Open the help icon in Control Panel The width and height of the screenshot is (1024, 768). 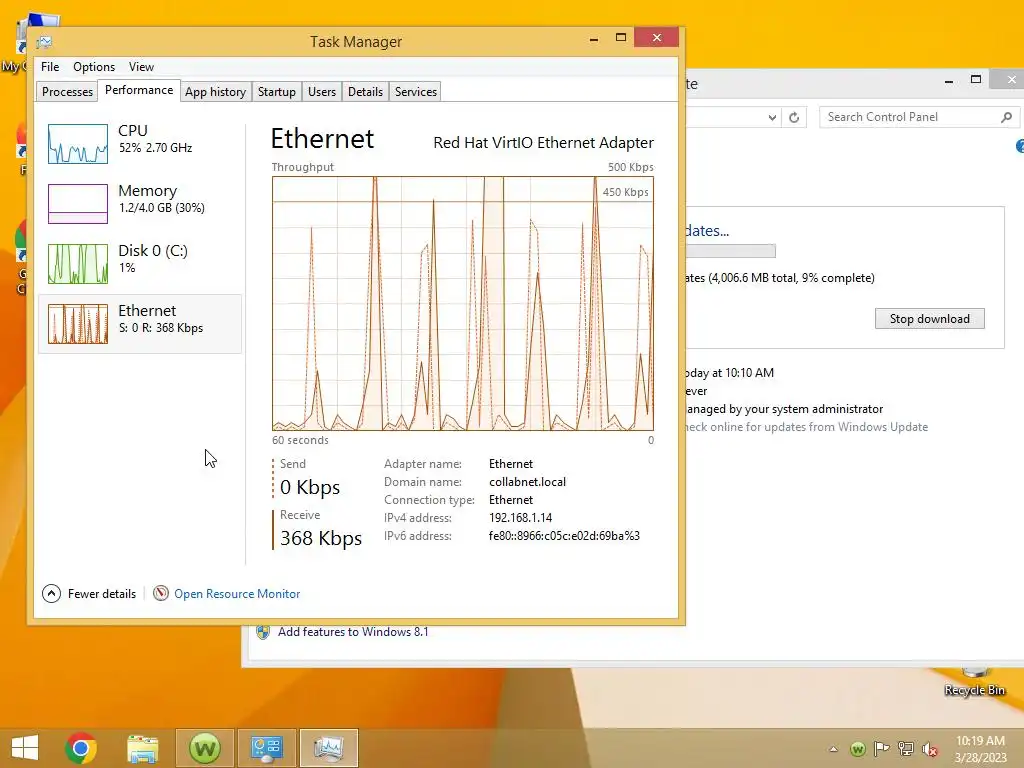coord(1019,146)
